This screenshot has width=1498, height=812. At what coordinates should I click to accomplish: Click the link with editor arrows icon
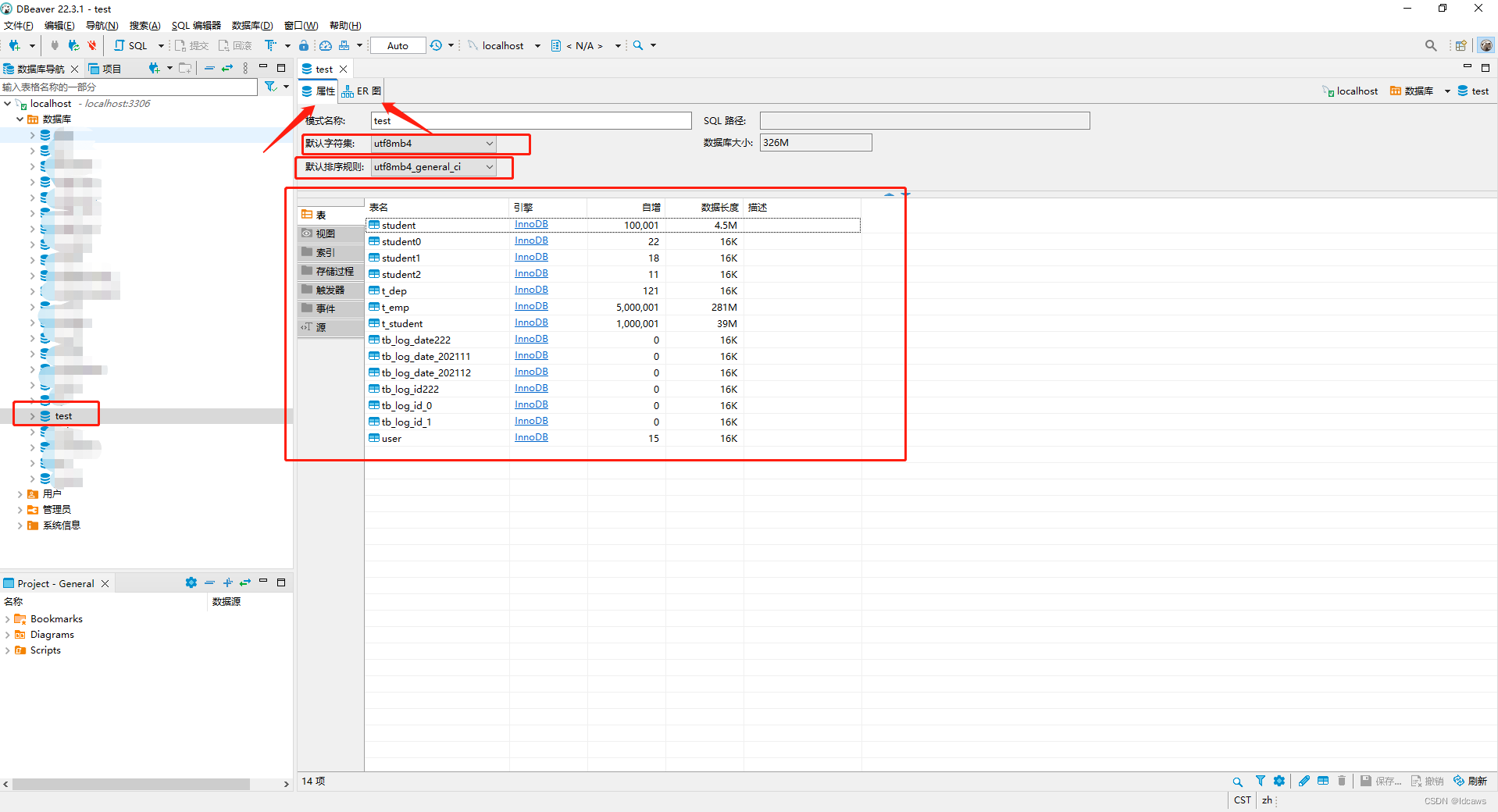click(227, 68)
